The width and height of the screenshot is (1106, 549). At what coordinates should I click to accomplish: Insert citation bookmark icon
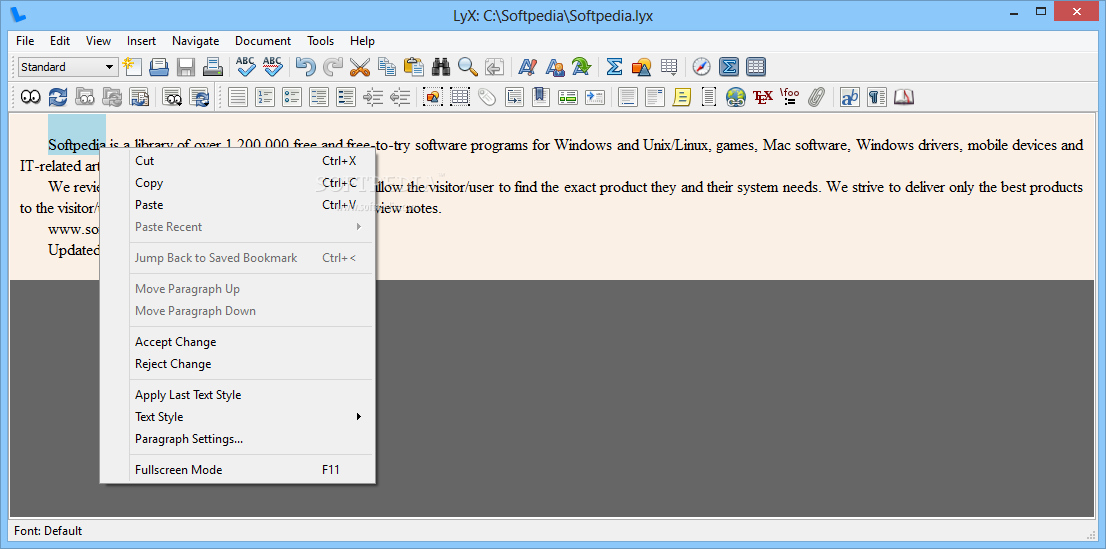pyautogui.click(x=541, y=97)
